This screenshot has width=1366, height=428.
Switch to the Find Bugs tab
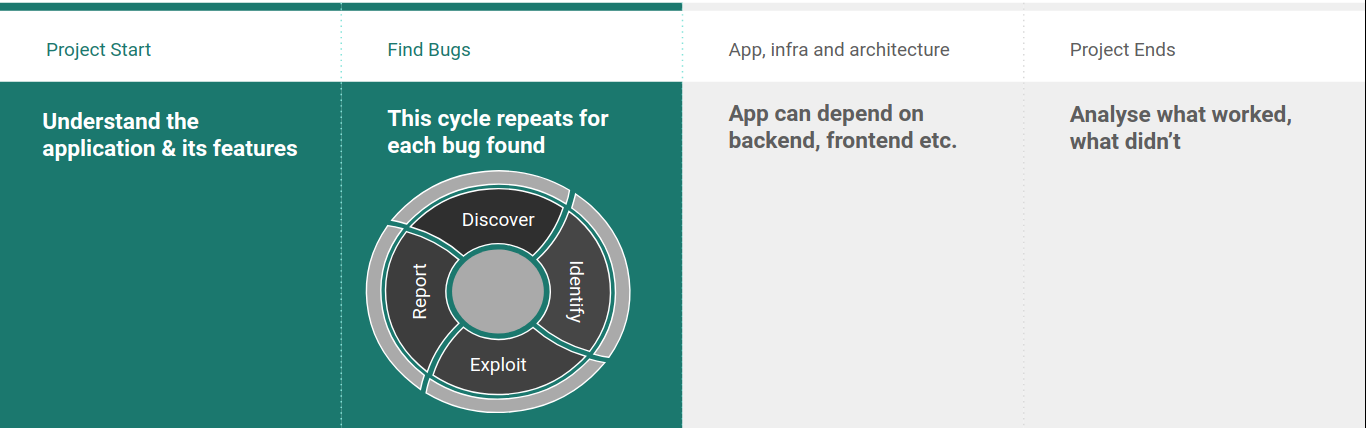(428, 49)
